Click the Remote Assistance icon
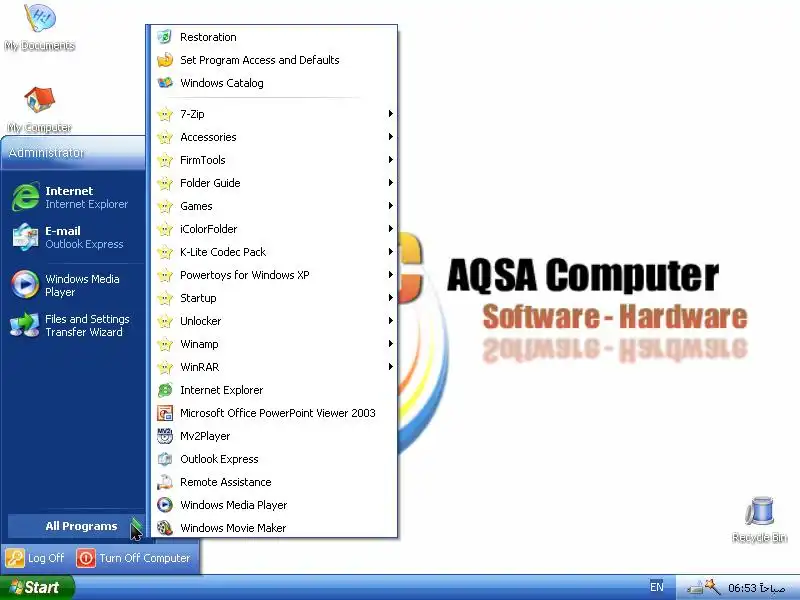The image size is (800, 600). click(165, 482)
